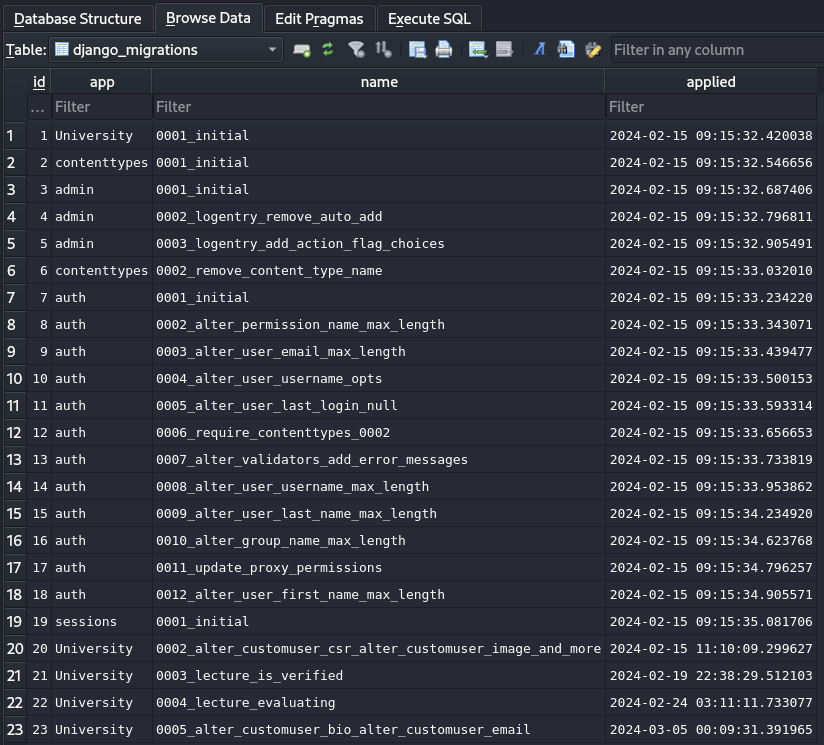824x745 pixels.
Task: Click the contenttypes cell in row 2
Action: pyautogui.click(x=102, y=163)
